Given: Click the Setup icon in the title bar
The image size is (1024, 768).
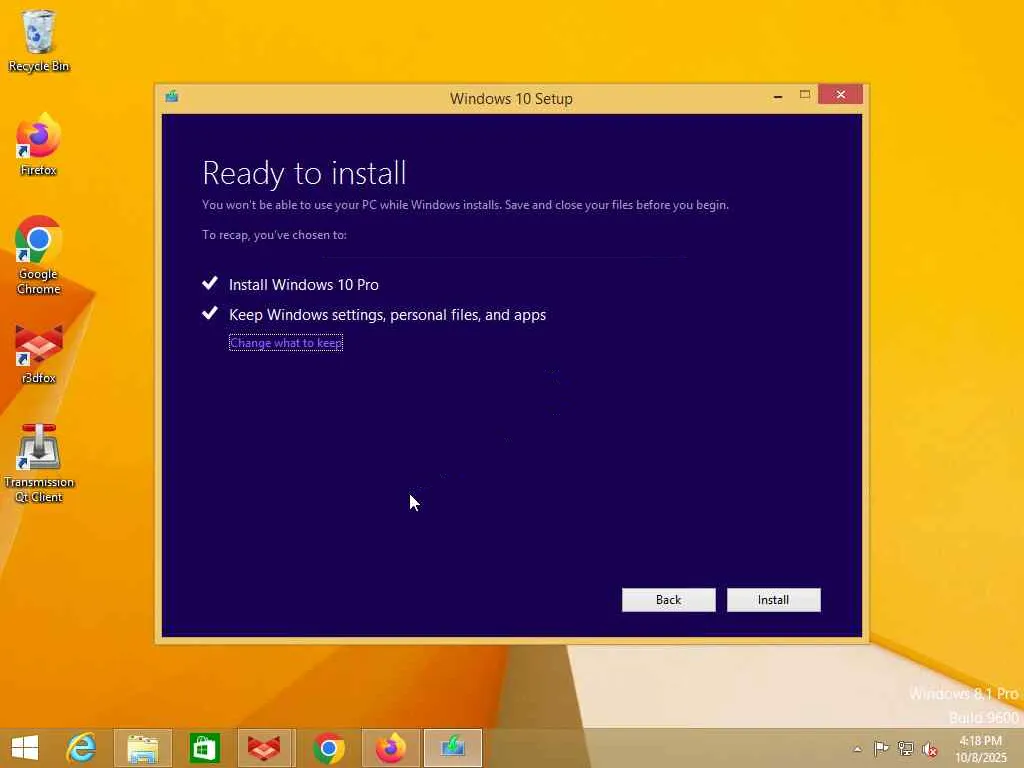Looking at the screenshot, I should 172,97.
